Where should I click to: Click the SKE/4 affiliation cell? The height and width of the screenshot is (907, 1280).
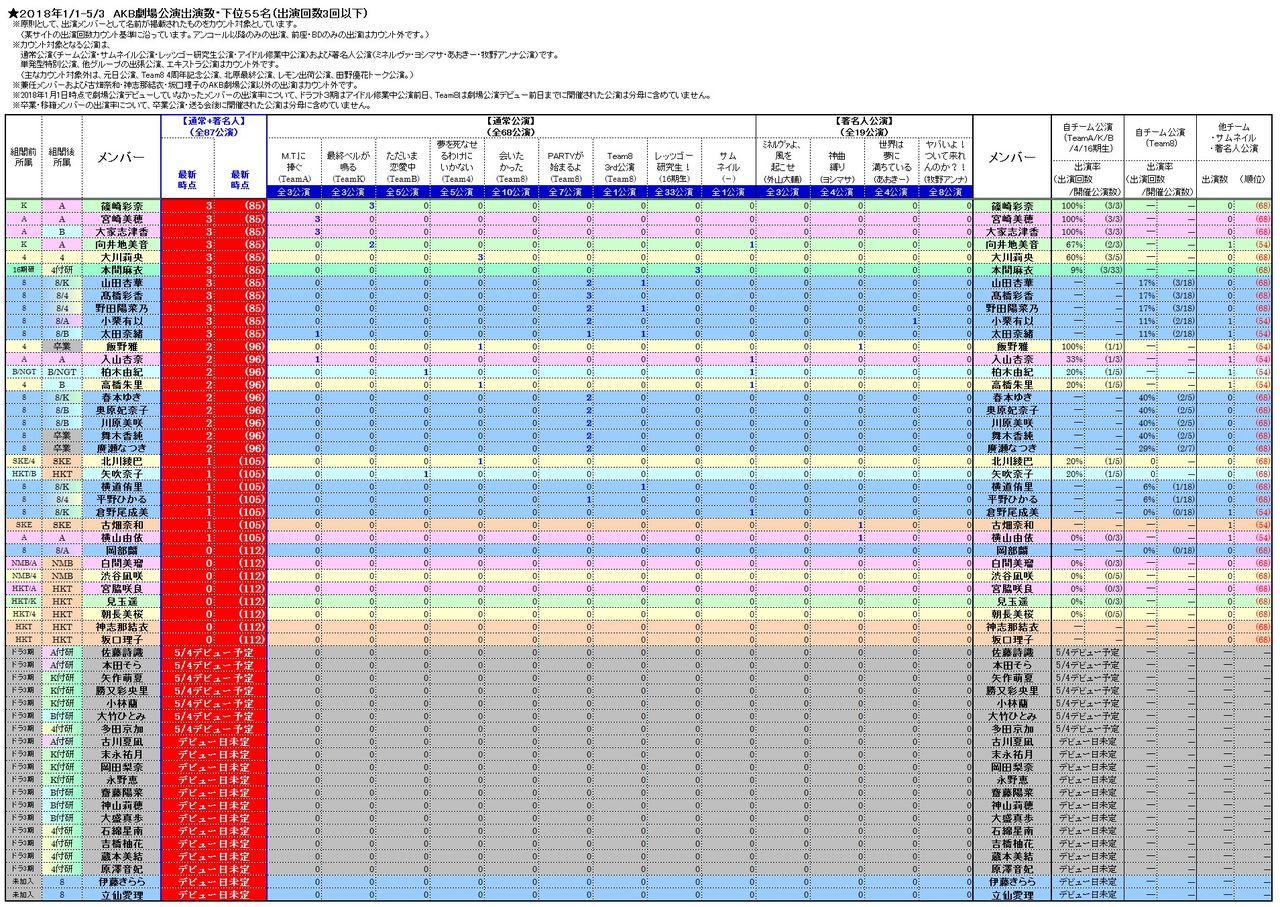[x=22, y=460]
